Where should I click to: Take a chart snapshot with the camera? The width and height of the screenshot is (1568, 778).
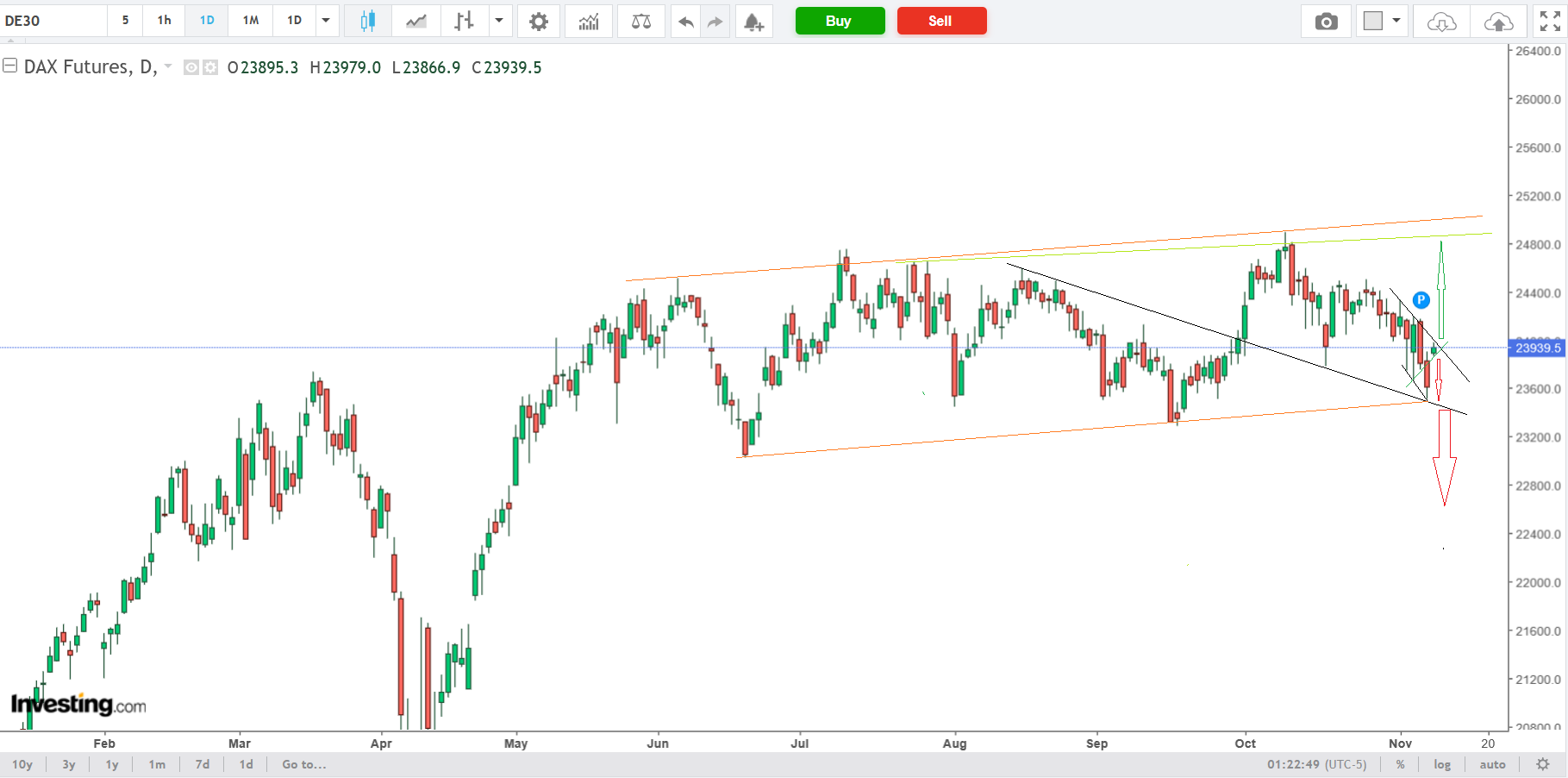(x=1327, y=21)
